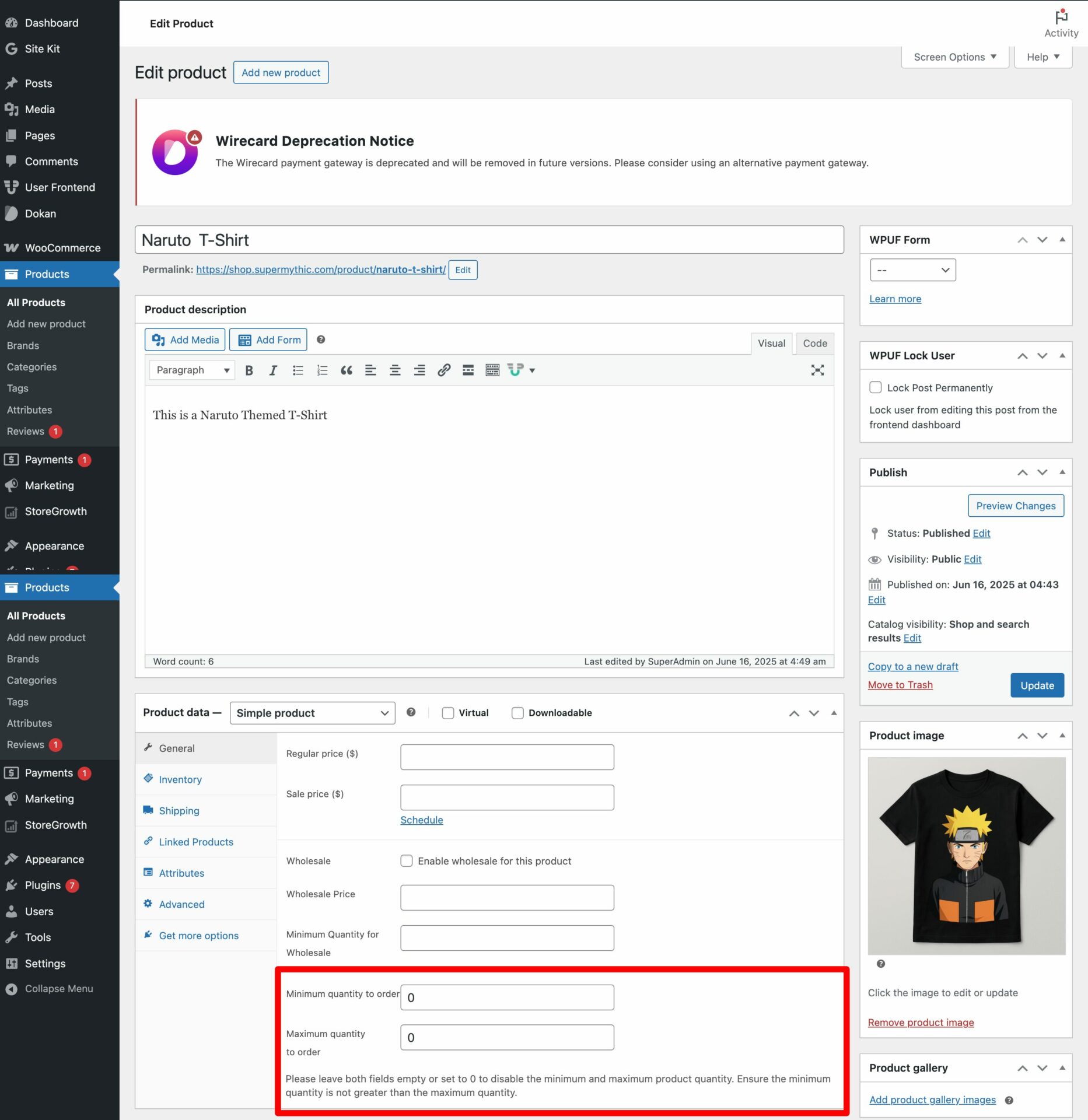Screen dimensions: 1088x1120
Task: Click Add new product button
Action: tap(281, 72)
